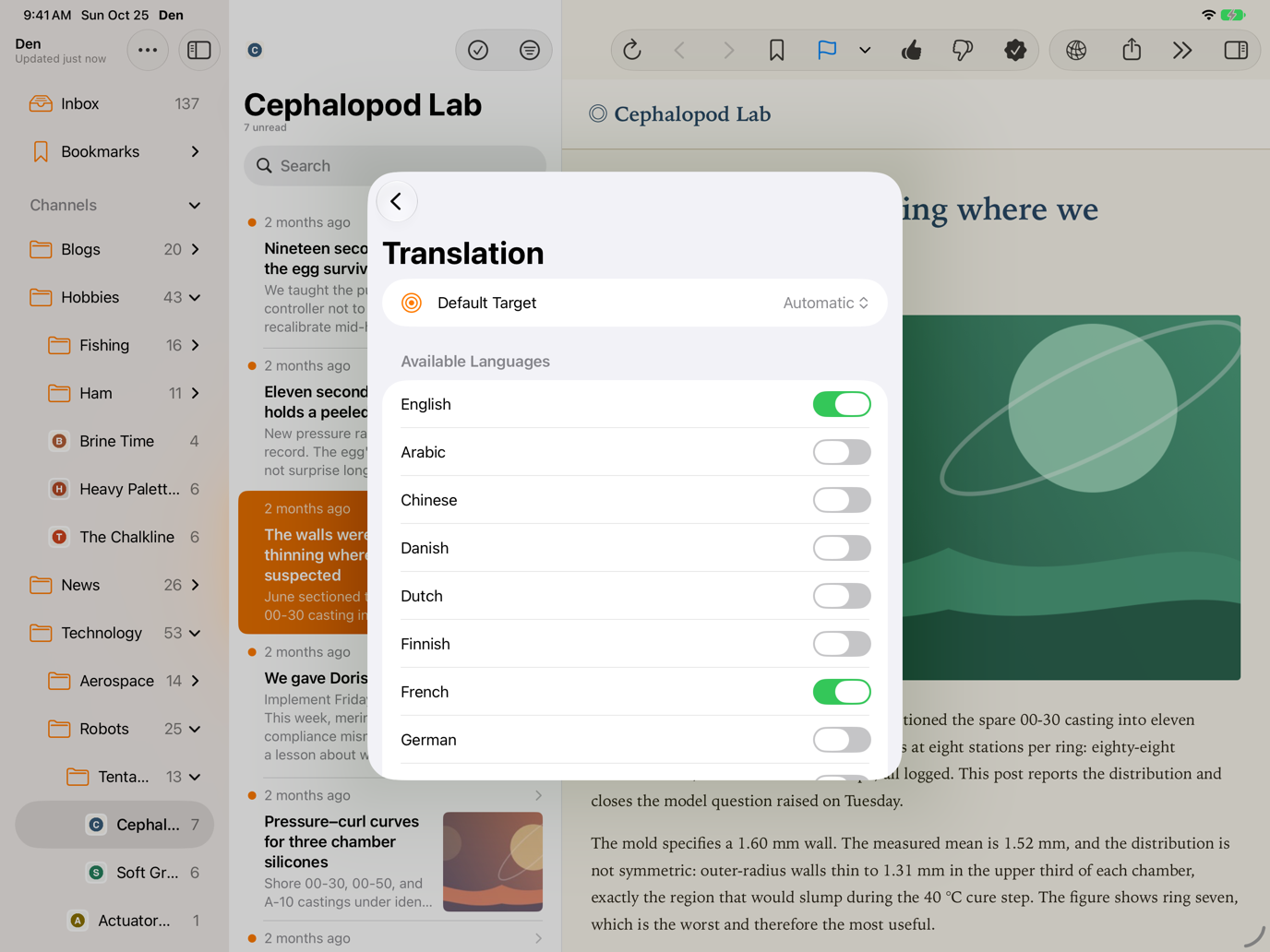Give the article a thumbs up
Screen dimensions: 1270x952
(x=912, y=50)
